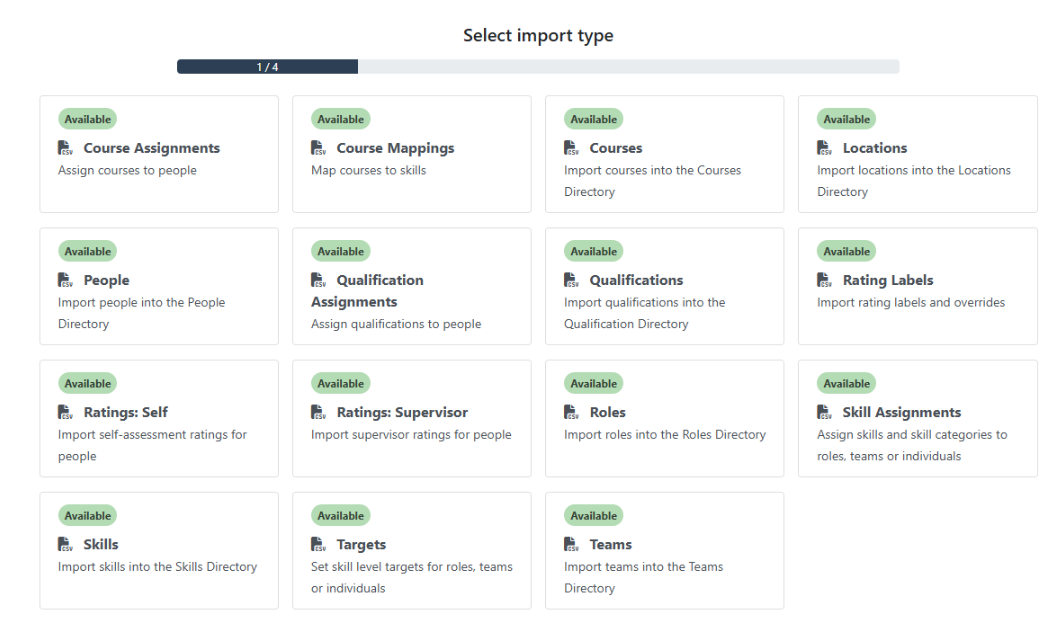Click the CSV icon next to Rating Labels
This screenshot has height=639, width=1055.
(x=825, y=280)
